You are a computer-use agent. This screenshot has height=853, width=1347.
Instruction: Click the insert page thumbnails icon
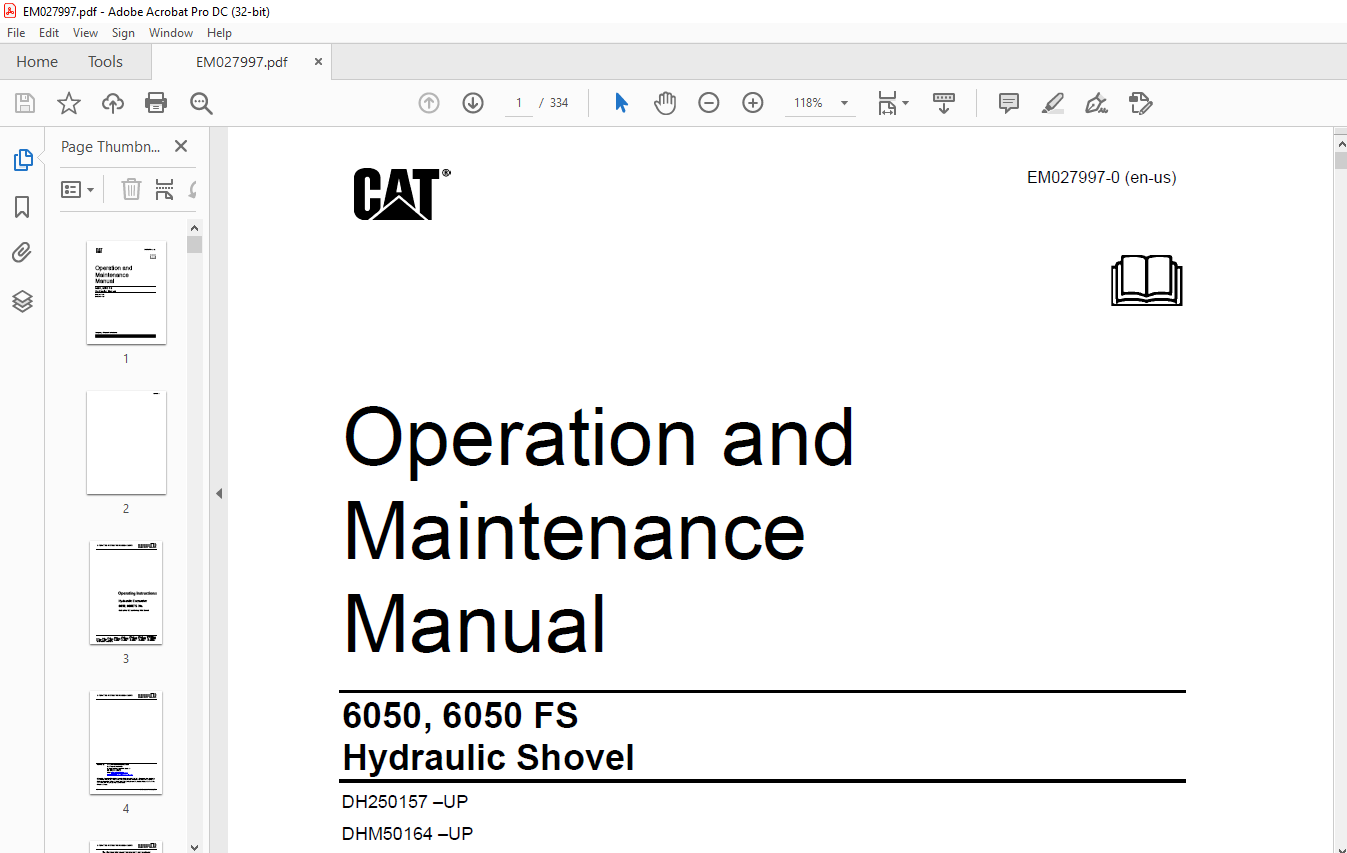(165, 189)
